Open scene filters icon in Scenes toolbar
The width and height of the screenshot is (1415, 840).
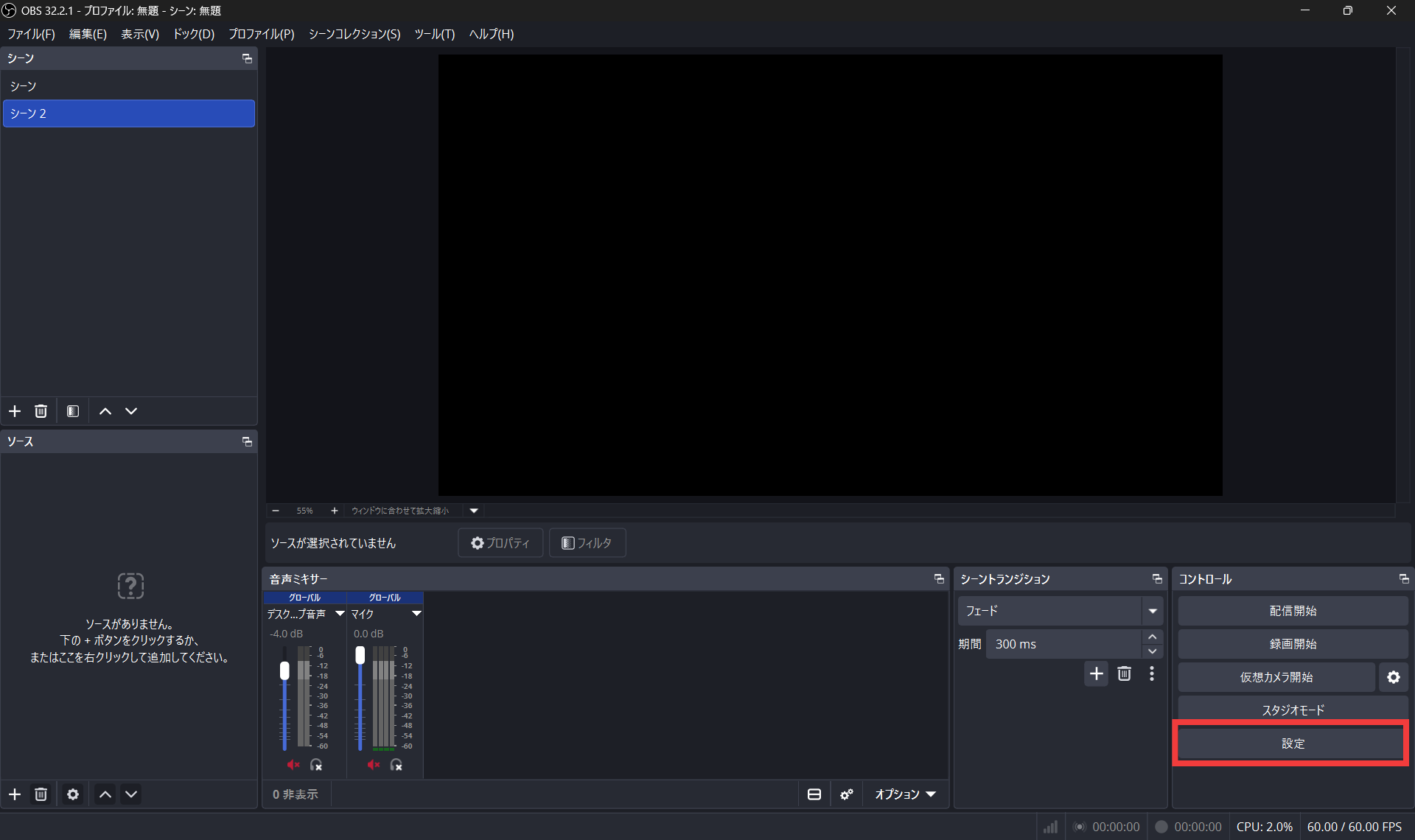[x=73, y=411]
